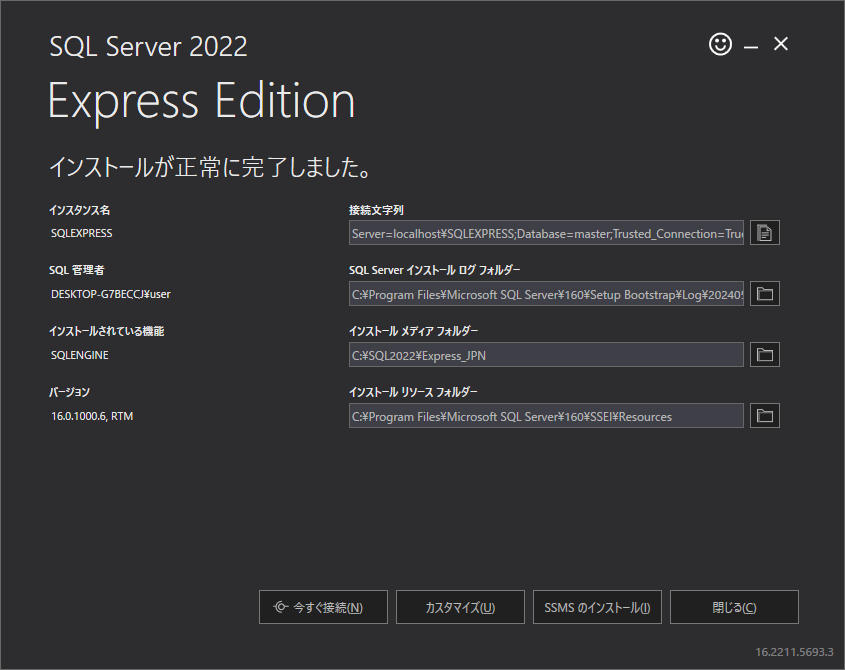Click inside the 接続文字列 text field
This screenshot has width=845, height=670.
546,233
